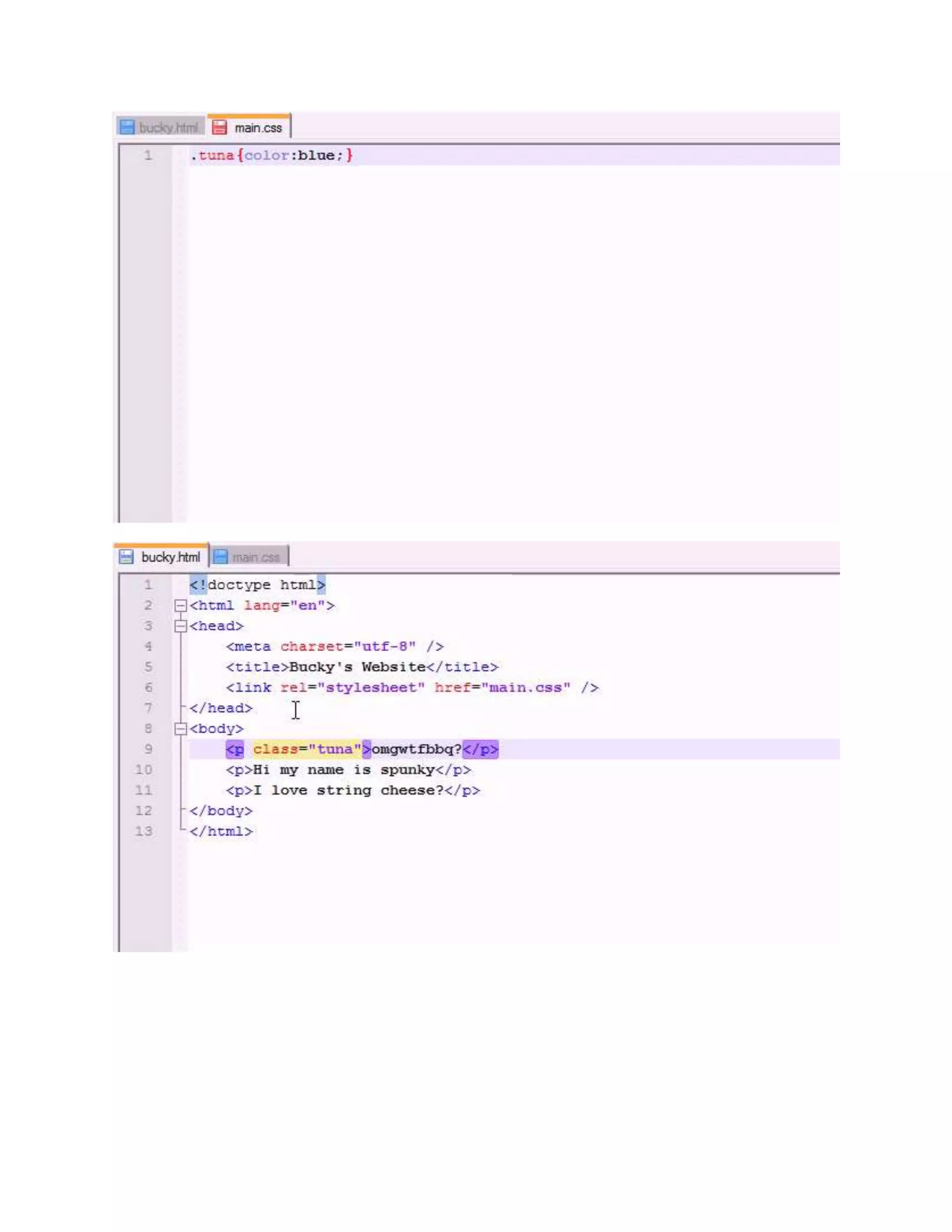Viewport: 952px width, 1232px height.
Task: Click omgwtfbbq? paragraph text
Action: pos(417,749)
